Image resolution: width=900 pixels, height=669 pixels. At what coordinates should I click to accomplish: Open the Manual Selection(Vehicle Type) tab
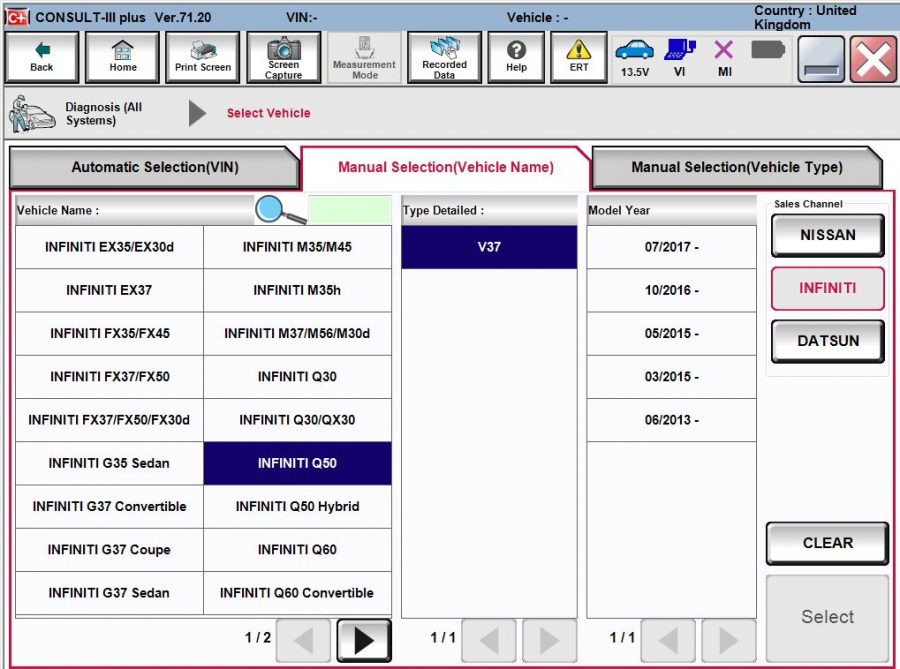738,166
